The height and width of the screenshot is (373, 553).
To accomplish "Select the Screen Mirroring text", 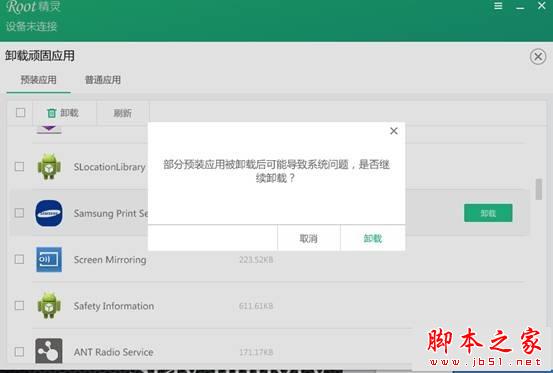I will [x=110, y=260].
